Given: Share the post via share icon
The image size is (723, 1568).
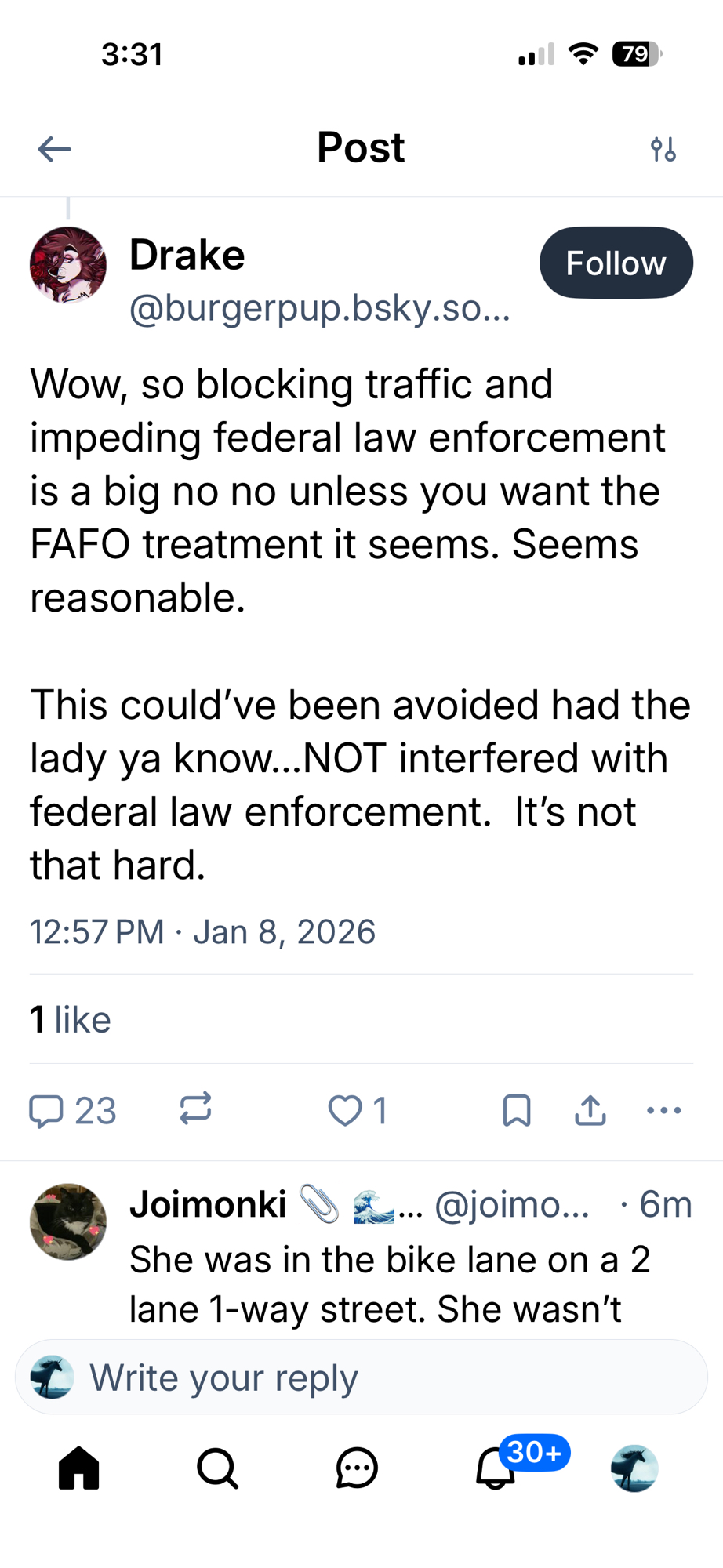Looking at the screenshot, I should point(590,1111).
